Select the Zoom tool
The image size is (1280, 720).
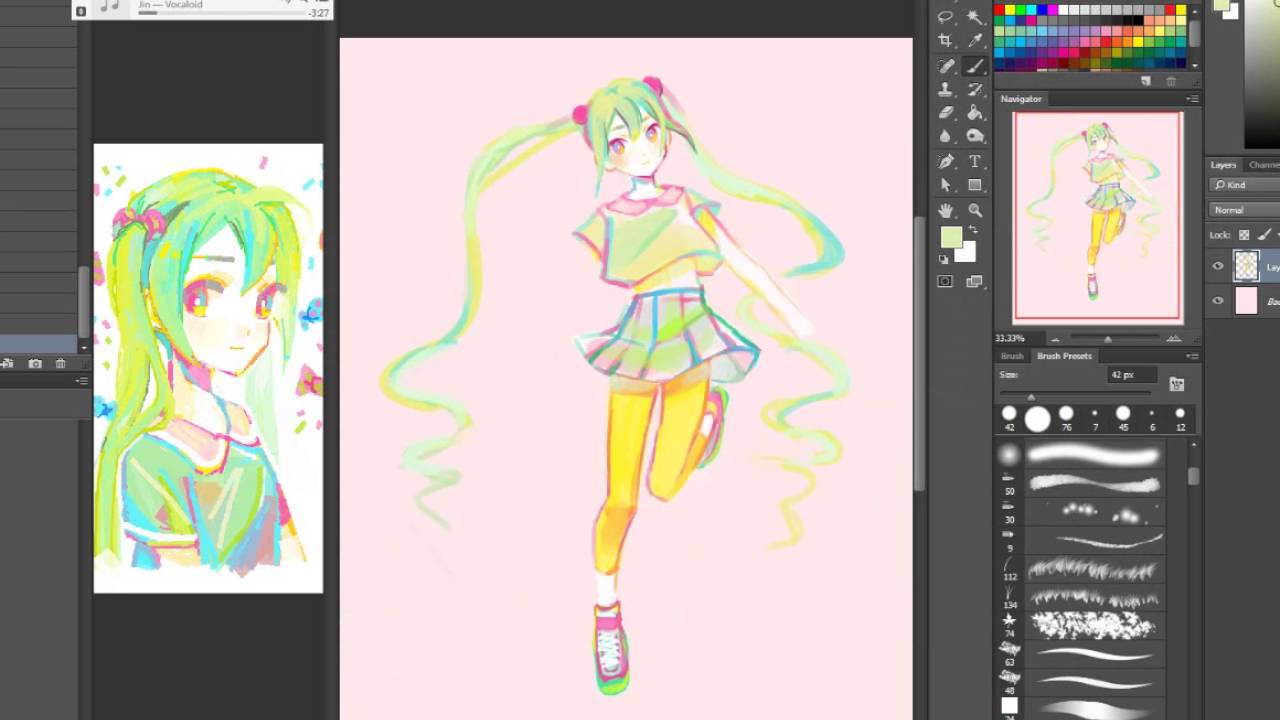click(975, 211)
